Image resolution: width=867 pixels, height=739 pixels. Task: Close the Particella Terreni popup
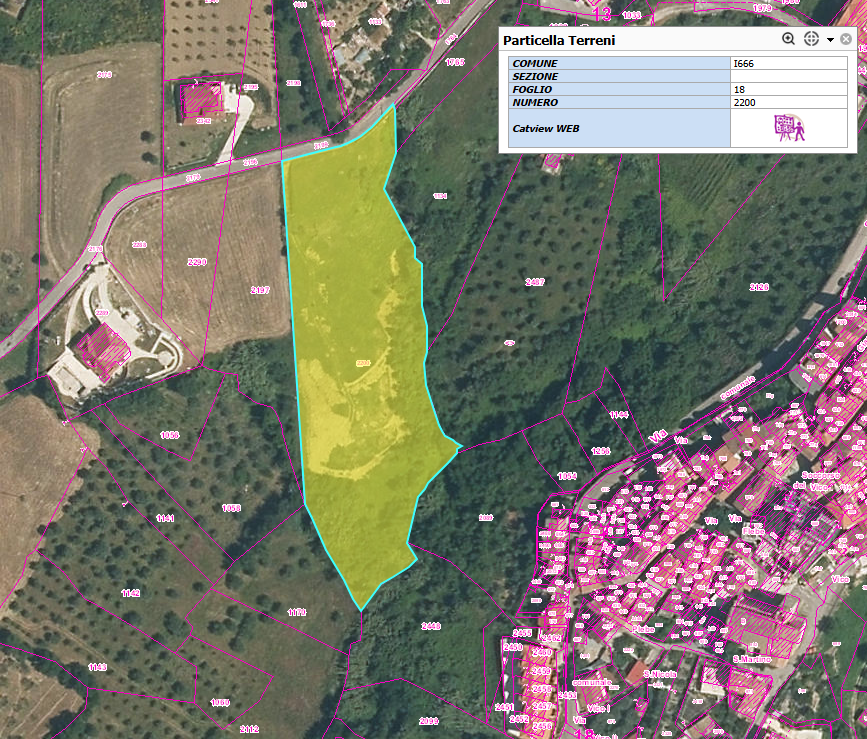(x=846, y=40)
